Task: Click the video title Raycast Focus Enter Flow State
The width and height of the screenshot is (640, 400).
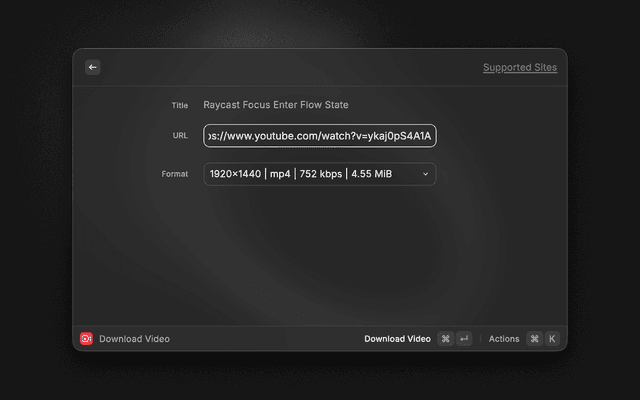Action: [276, 105]
